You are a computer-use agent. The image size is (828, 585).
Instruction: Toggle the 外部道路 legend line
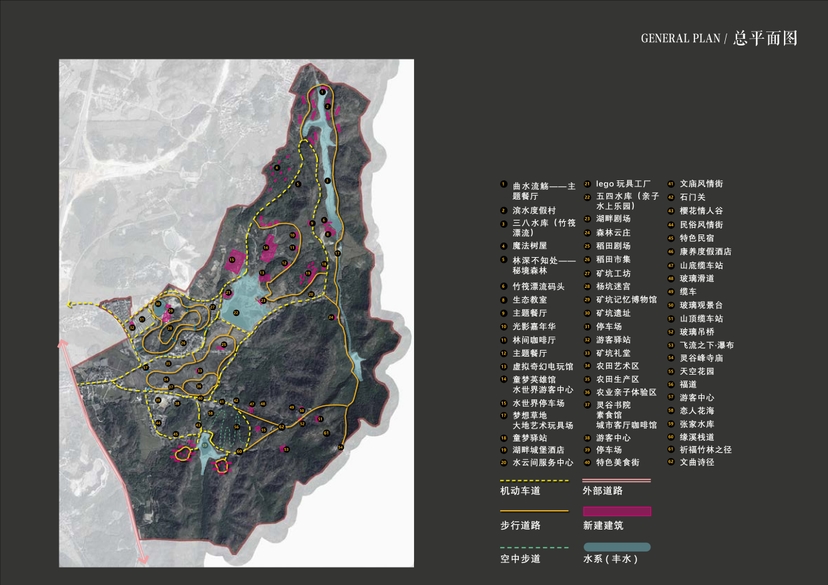[616, 481]
